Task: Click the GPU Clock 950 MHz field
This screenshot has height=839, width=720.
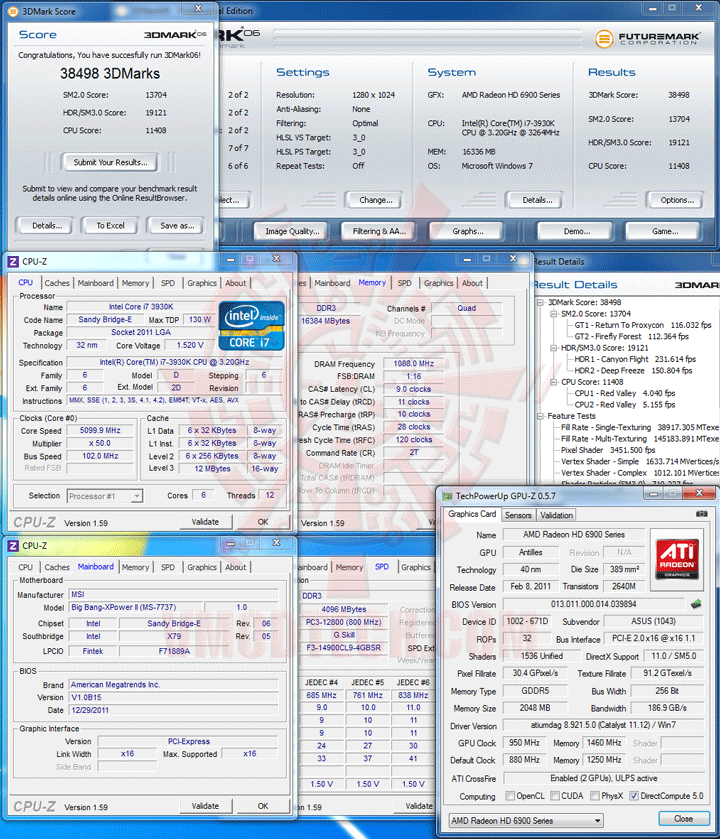Action: pos(524,743)
